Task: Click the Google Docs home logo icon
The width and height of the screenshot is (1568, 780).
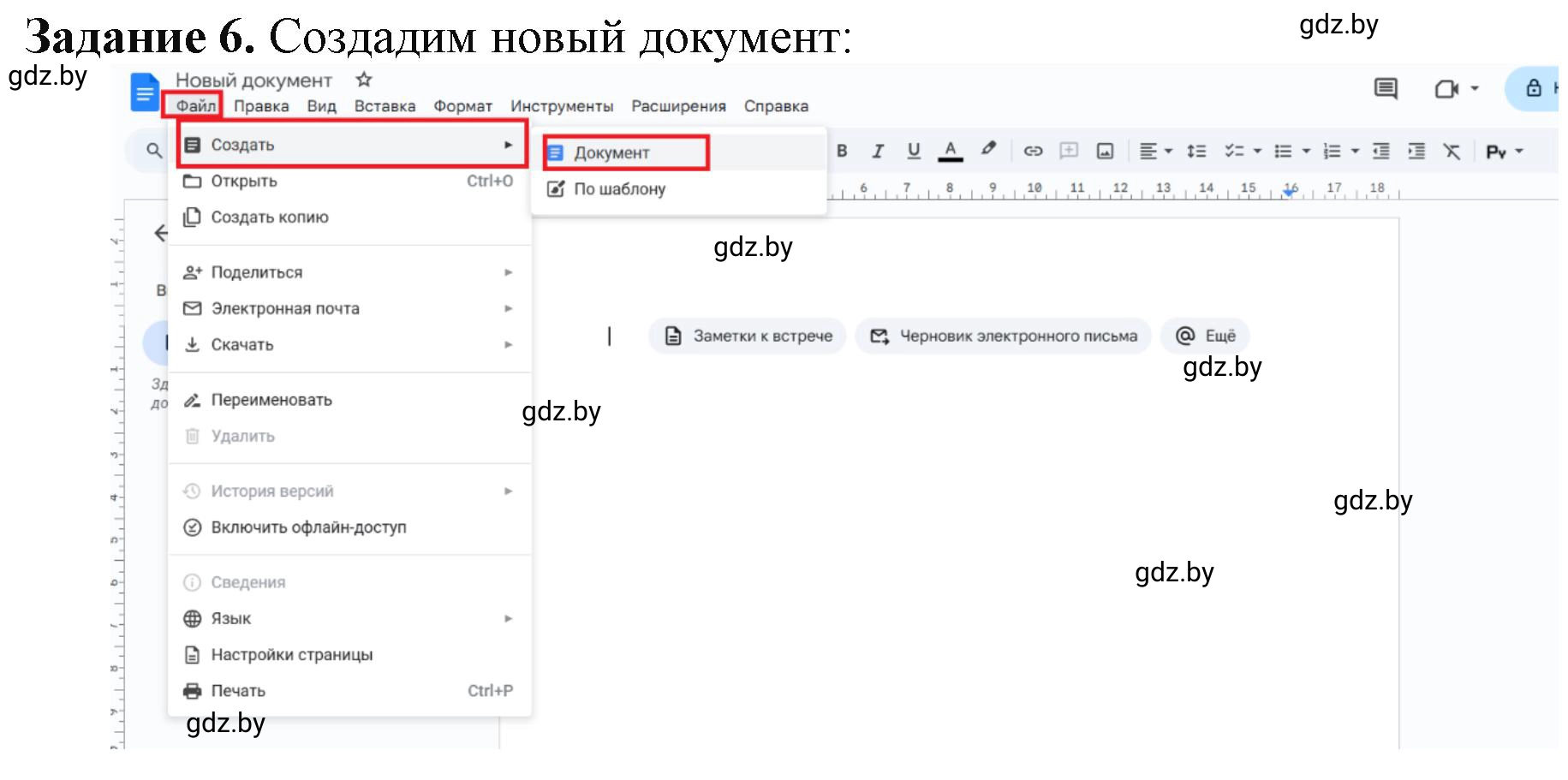Action: 145,92
